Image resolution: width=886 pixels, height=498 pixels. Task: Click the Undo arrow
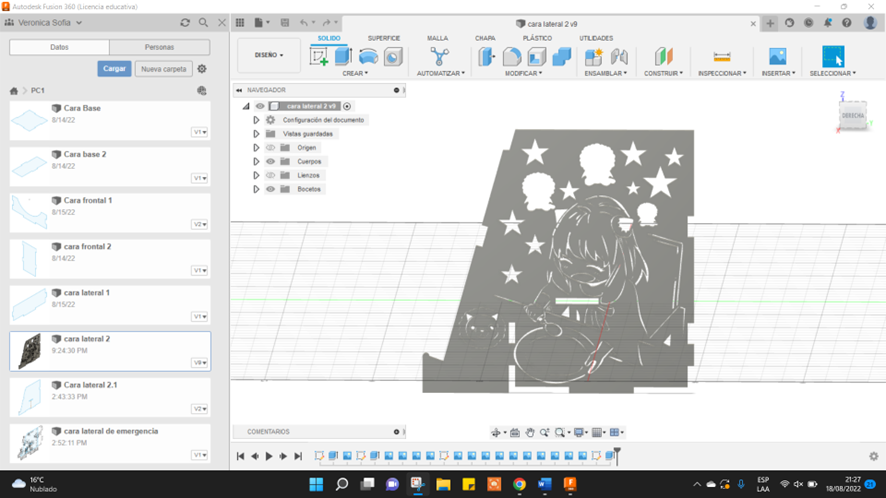[304, 23]
